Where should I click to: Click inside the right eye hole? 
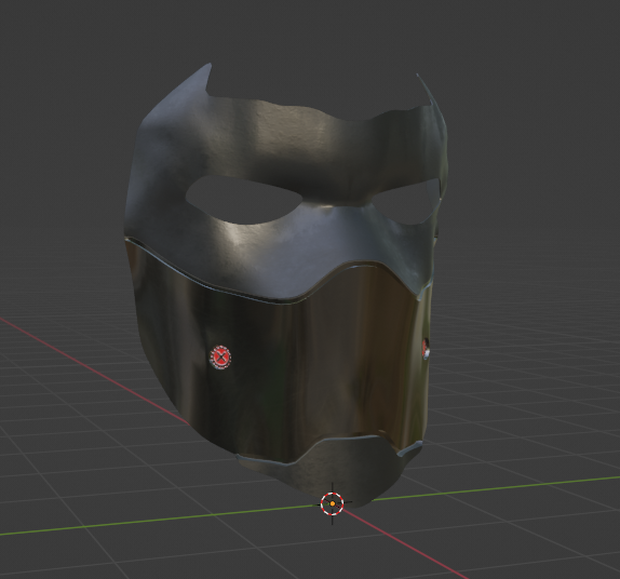[417, 204]
